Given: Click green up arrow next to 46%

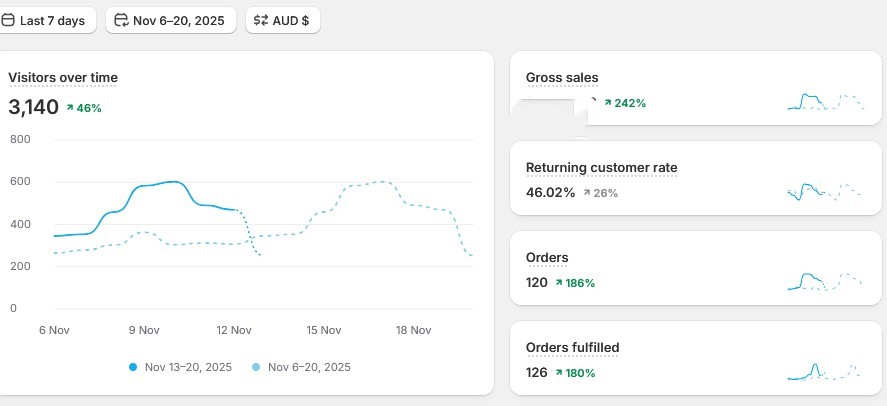Looking at the screenshot, I should click(70, 108).
